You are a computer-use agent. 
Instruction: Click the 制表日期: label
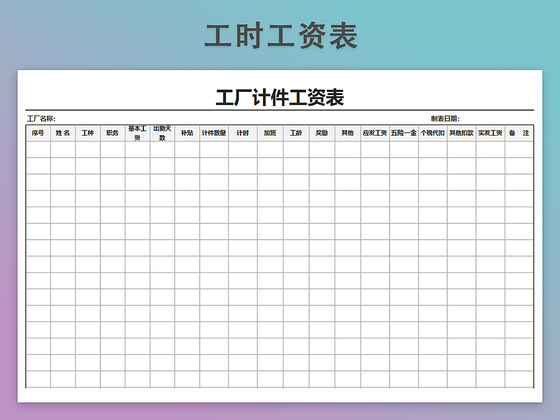445,119
